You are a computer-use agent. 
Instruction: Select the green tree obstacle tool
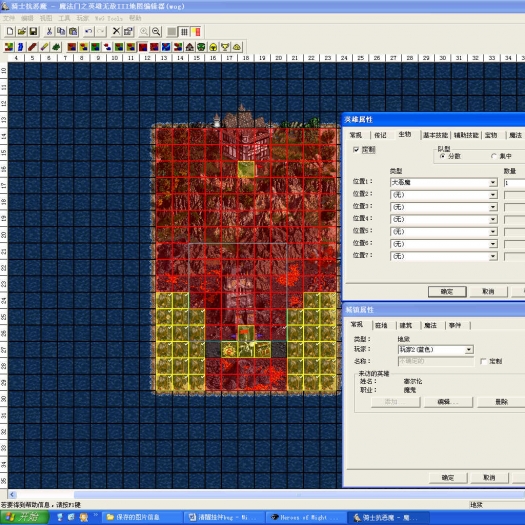pyautogui.click(x=56, y=47)
